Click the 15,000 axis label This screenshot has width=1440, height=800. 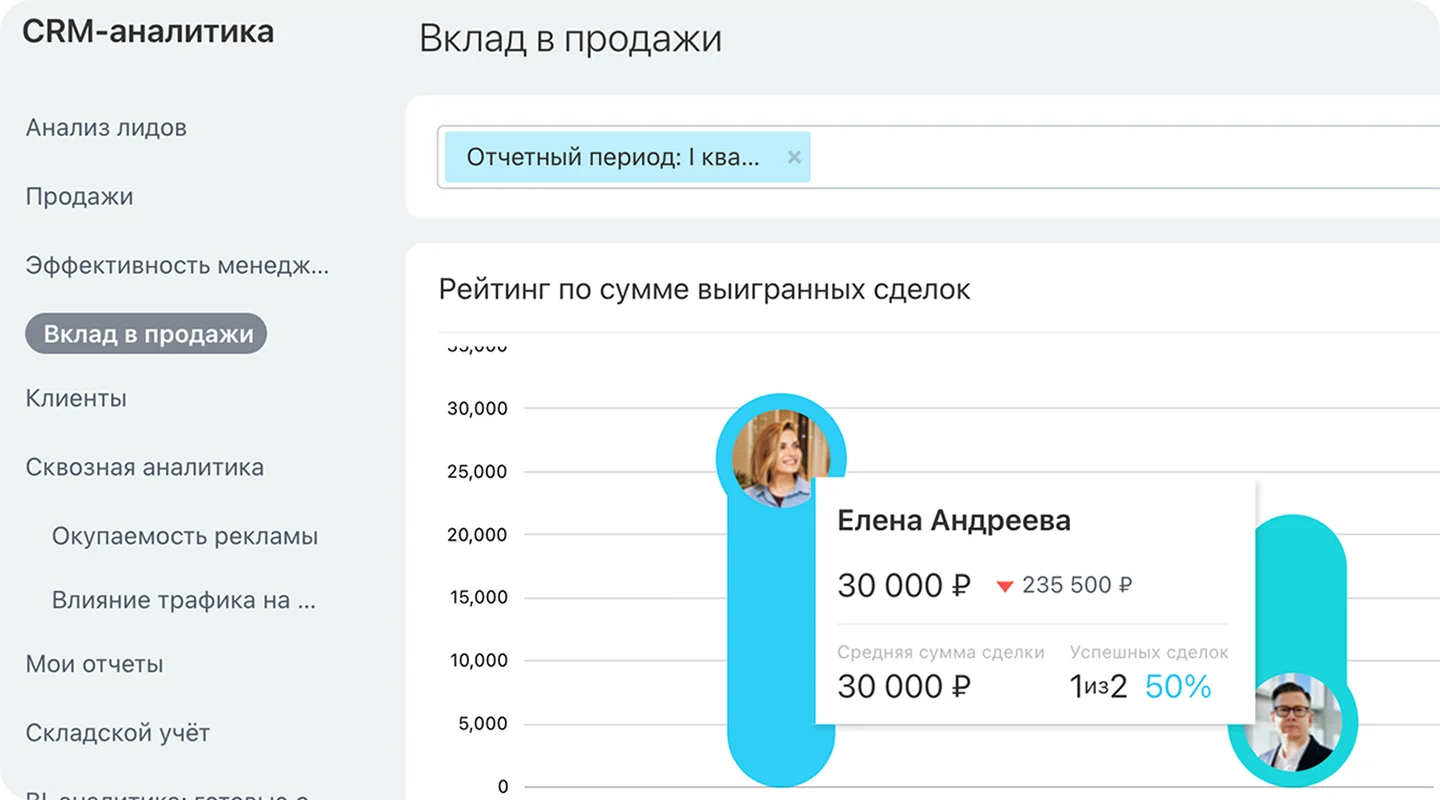[x=477, y=597]
